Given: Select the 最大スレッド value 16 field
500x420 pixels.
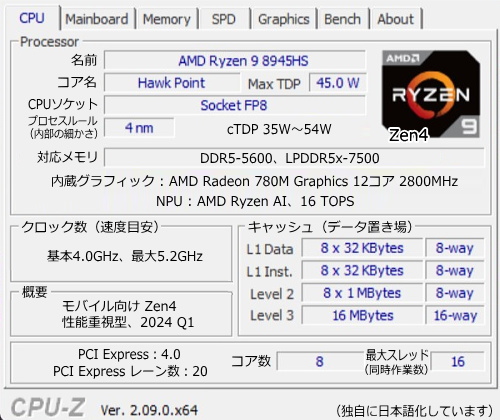Looking at the screenshot, I should pyautogui.click(x=458, y=361).
